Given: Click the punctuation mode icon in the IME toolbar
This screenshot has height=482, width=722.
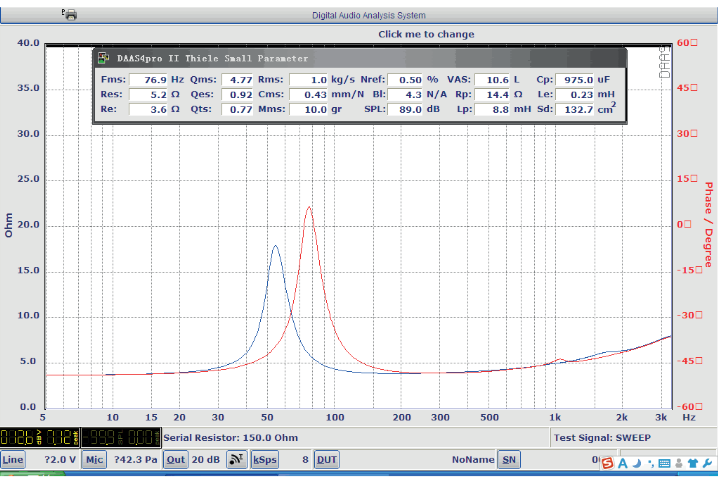Looking at the screenshot, I should pos(651,463).
